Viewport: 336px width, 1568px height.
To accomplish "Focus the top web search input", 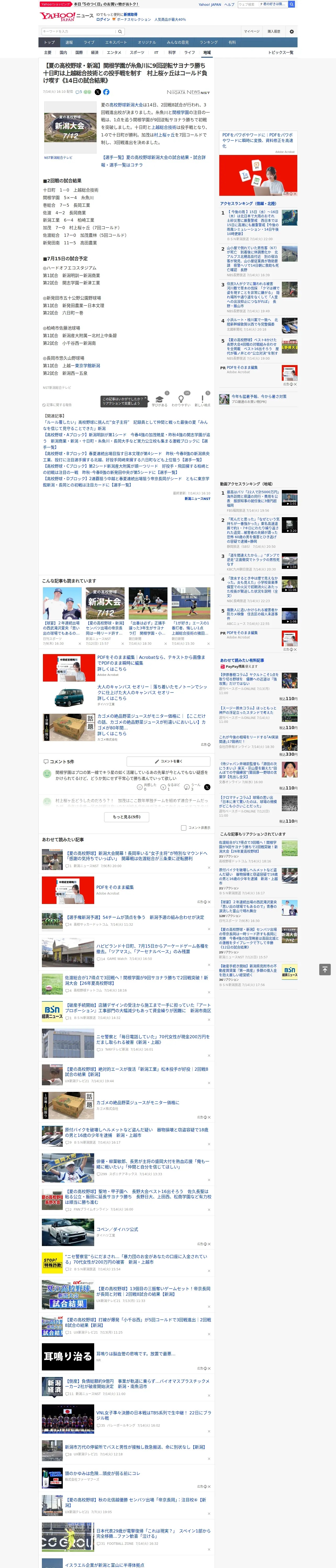I will click(x=248, y=4).
